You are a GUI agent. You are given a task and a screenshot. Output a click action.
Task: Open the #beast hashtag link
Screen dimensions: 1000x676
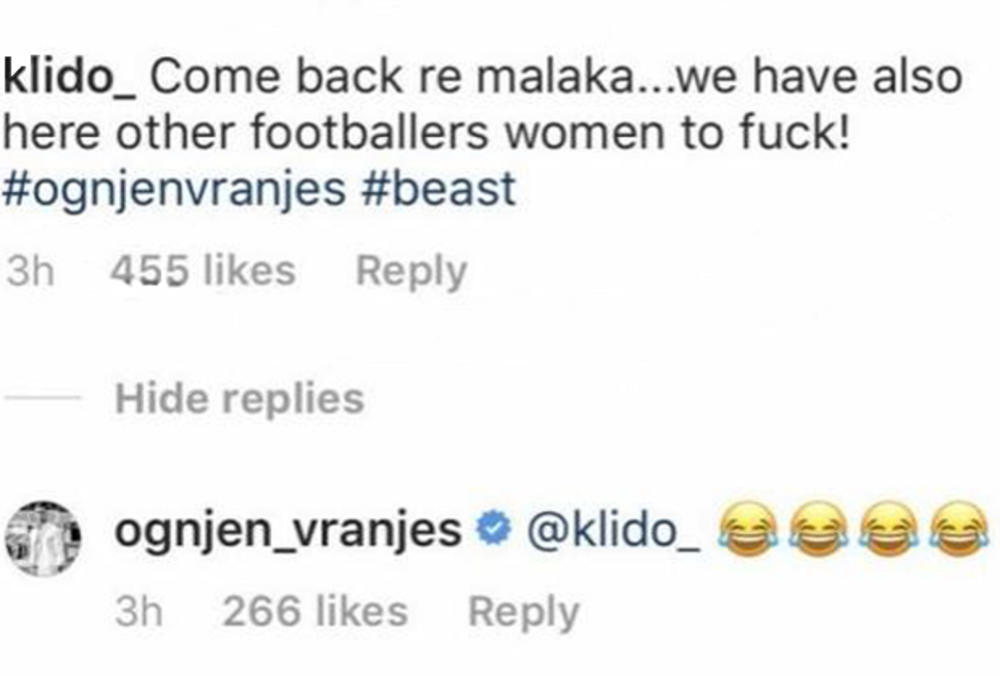[x=438, y=189]
